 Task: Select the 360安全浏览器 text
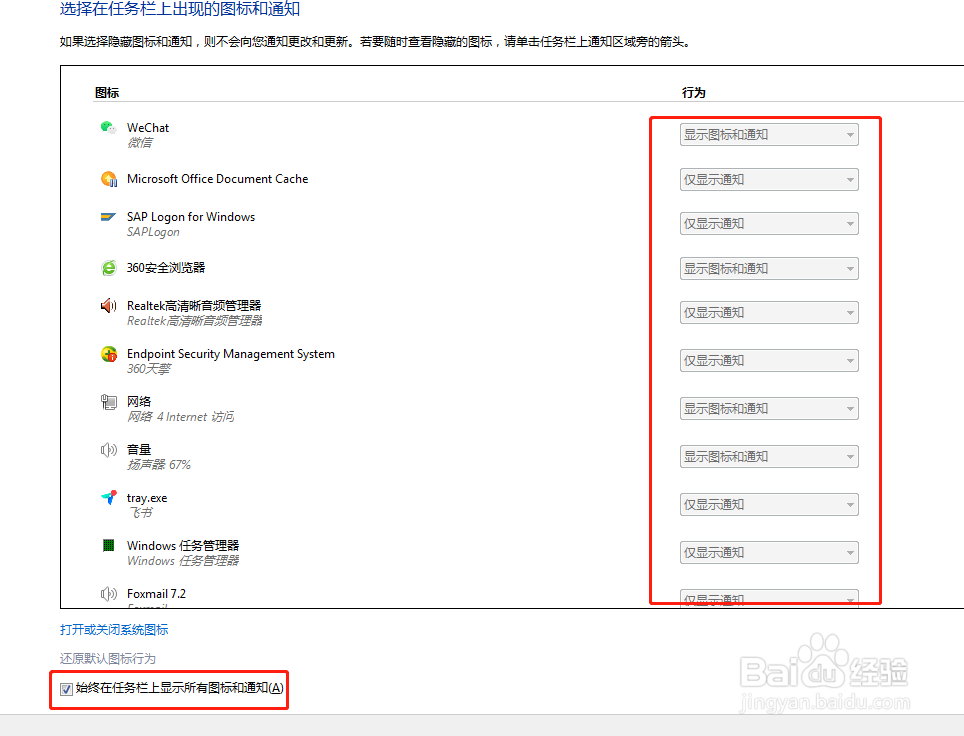166,268
